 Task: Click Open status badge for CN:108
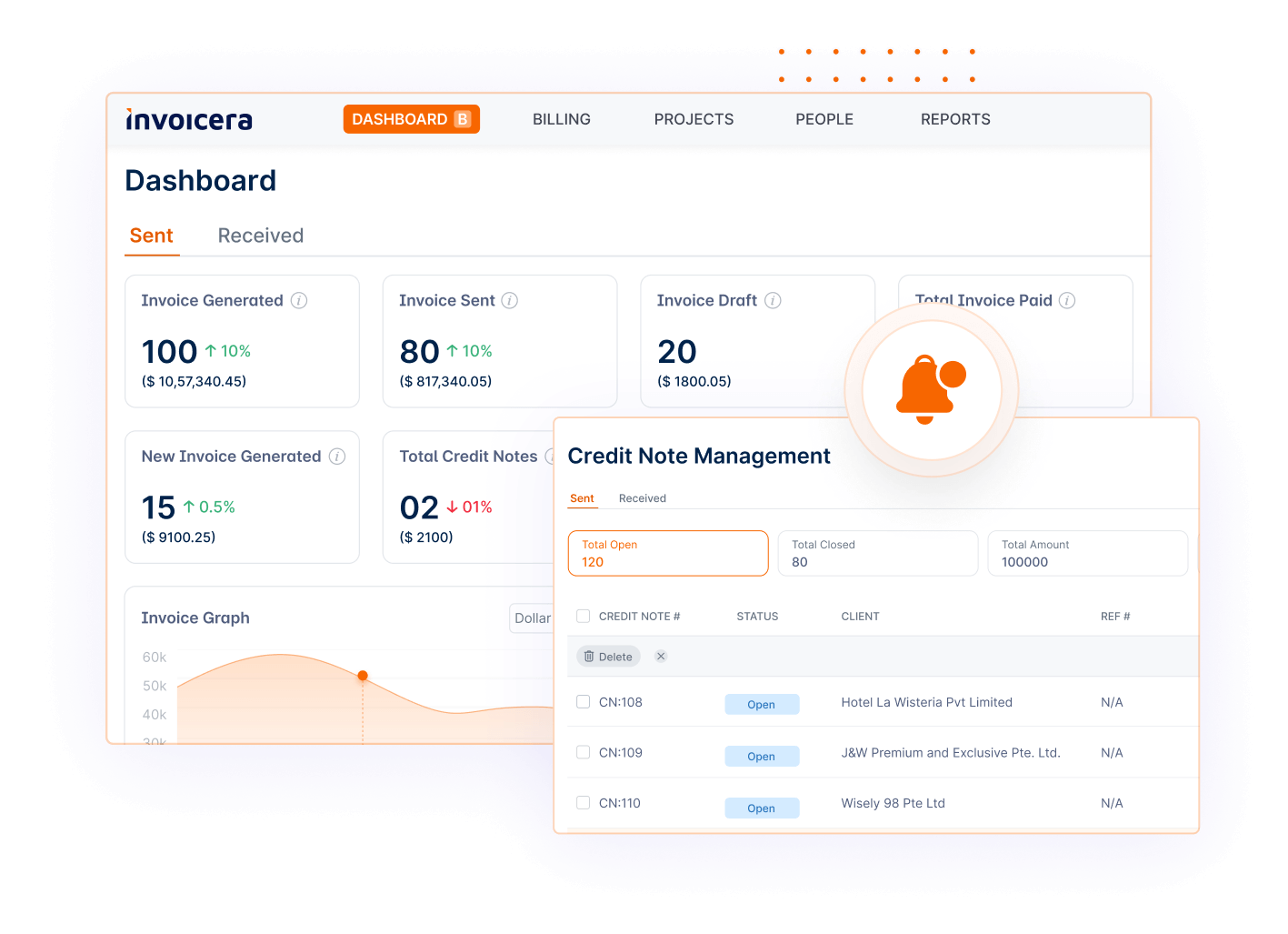pos(762,705)
